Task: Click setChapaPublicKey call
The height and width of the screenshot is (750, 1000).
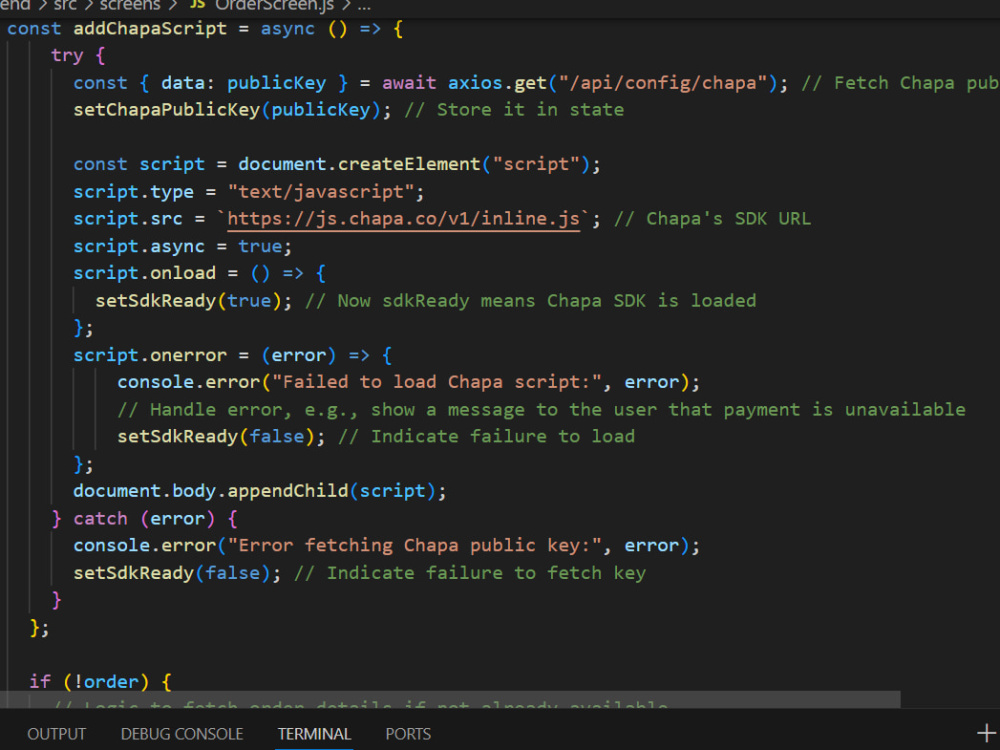Action: point(232,110)
